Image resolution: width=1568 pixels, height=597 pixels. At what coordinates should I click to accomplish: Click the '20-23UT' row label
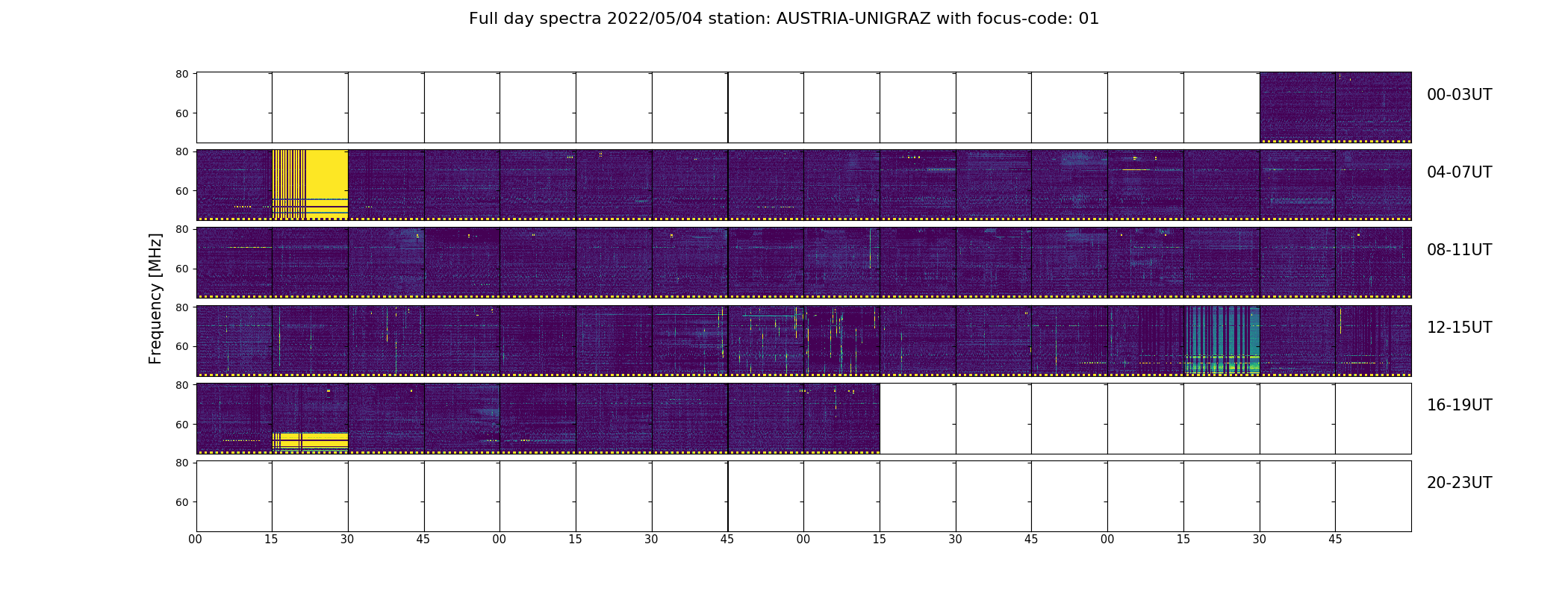pyautogui.click(x=1459, y=483)
